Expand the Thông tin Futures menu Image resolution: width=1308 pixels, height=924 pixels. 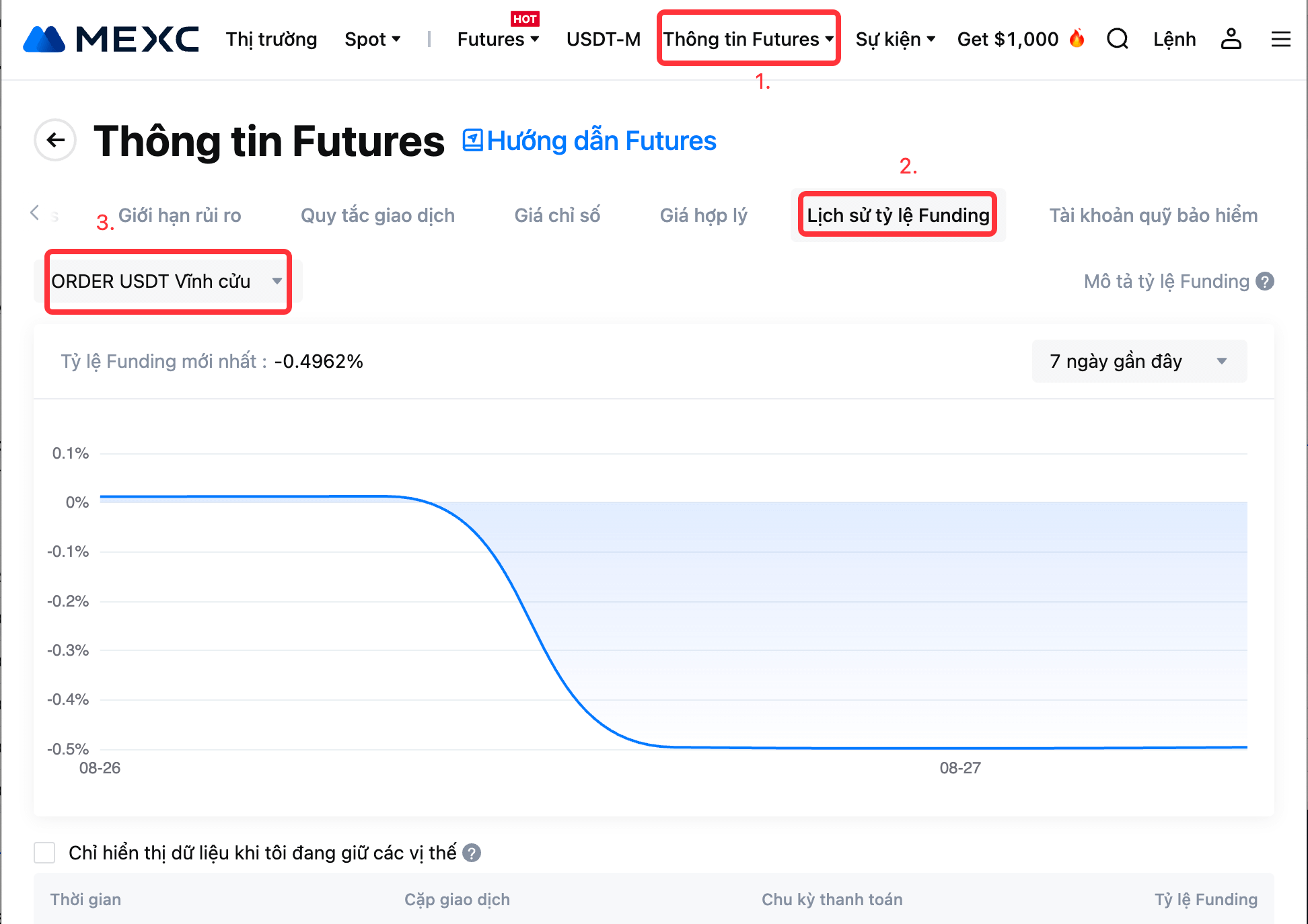click(748, 39)
